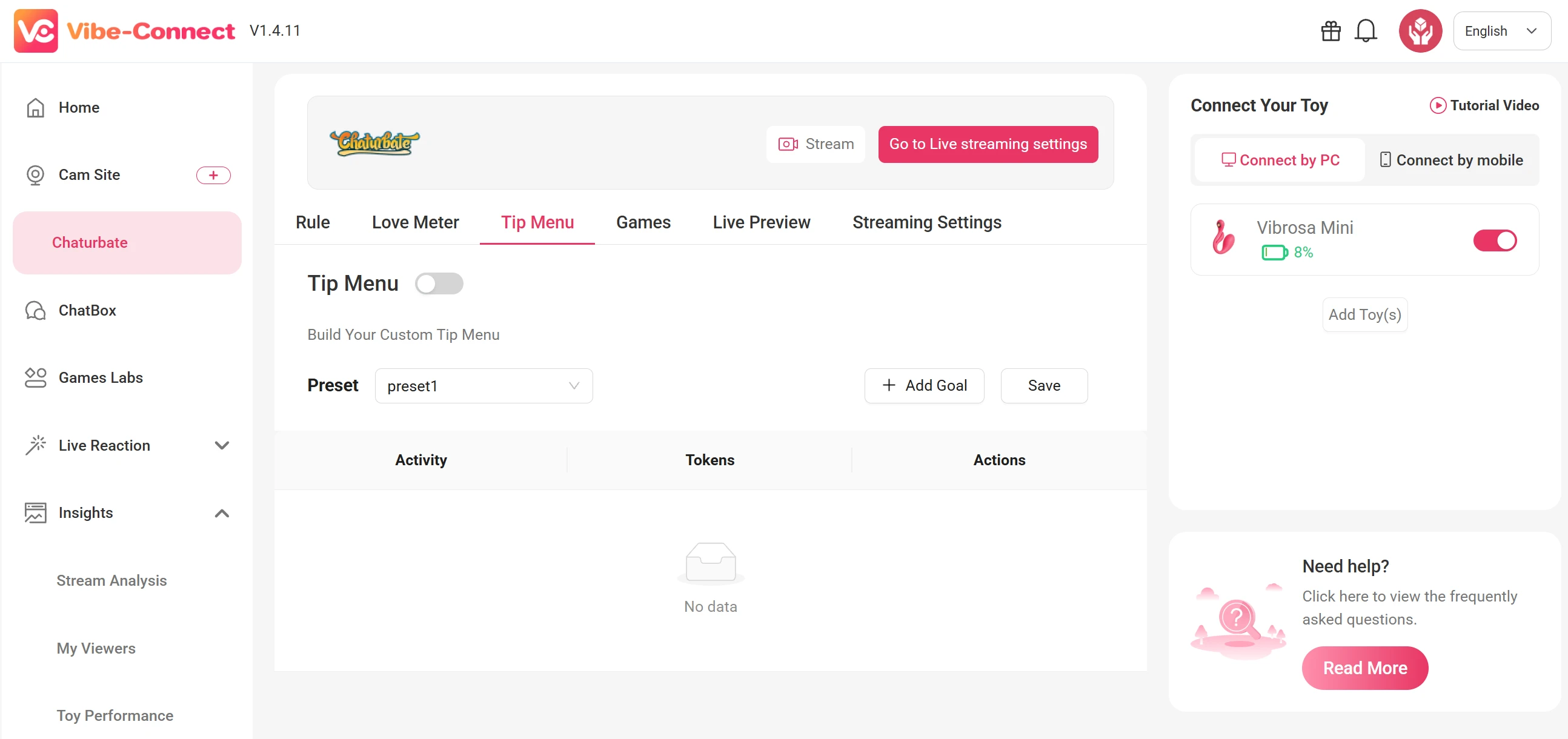Click the Chaturbate logo
Image resolution: width=1568 pixels, height=739 pixels.
(x=374, y=143)
